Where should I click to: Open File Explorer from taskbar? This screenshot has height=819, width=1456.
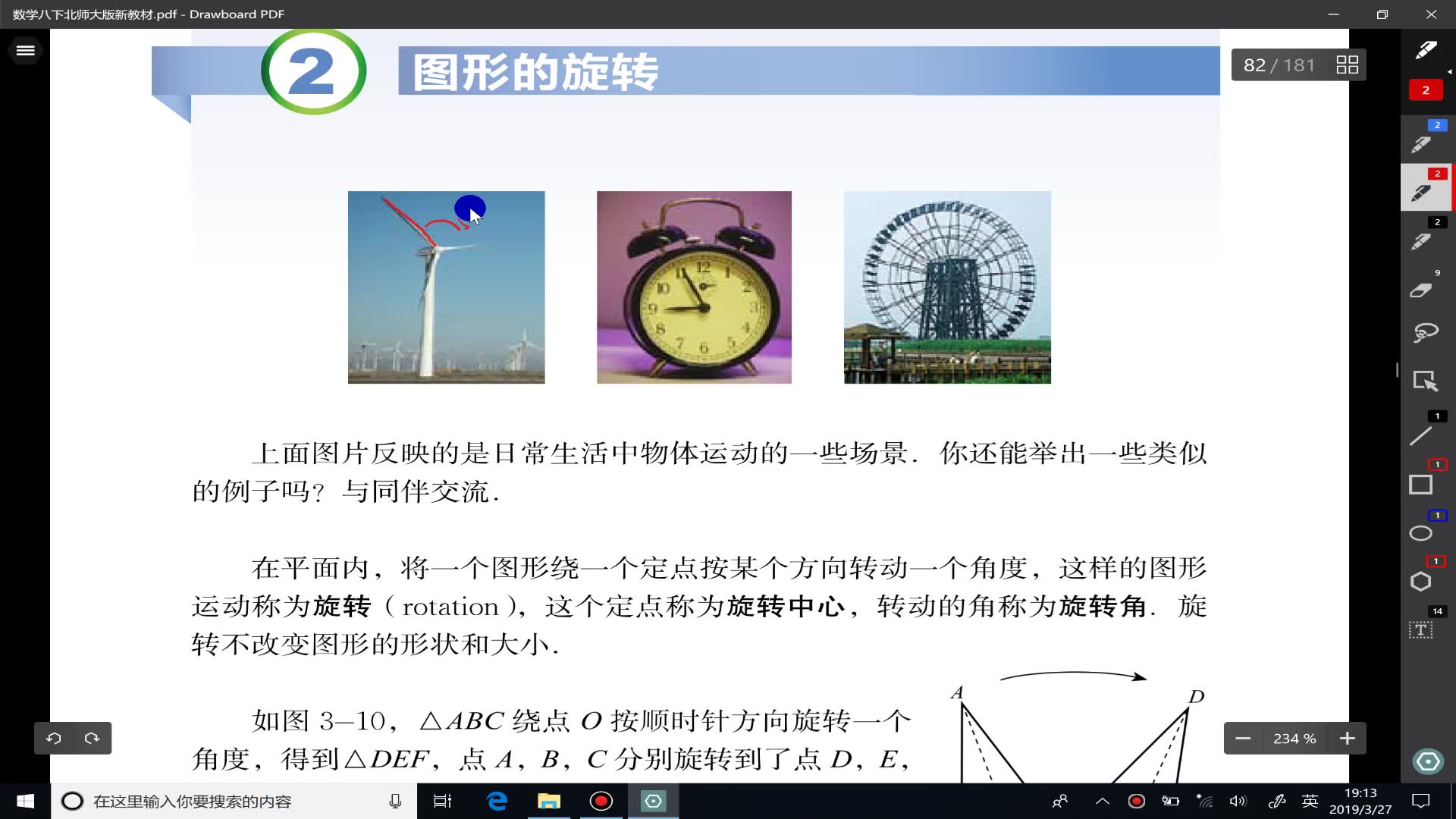click(548, 801)
